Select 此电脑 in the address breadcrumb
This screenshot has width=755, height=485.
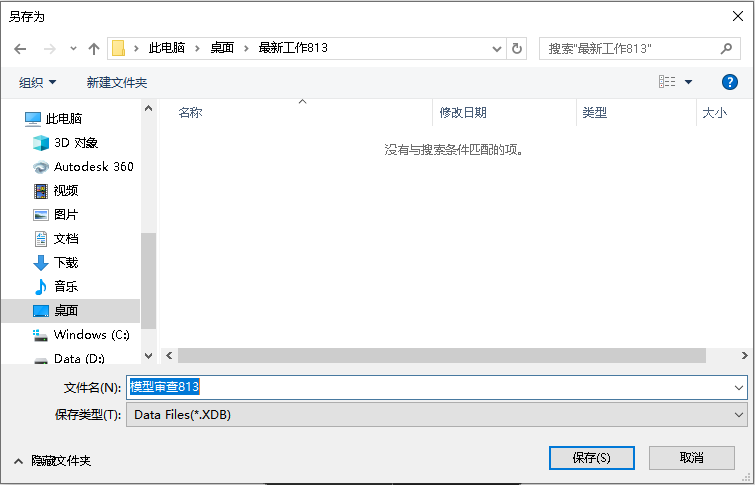167,48
